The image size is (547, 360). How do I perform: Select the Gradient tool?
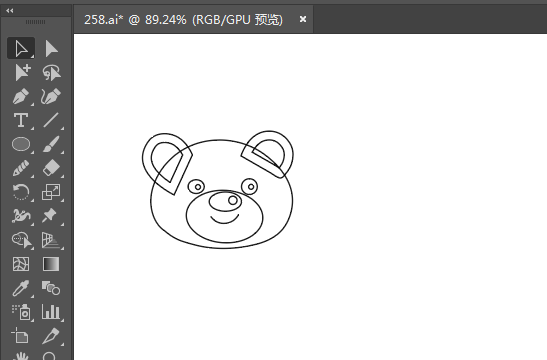coord(51,264)
